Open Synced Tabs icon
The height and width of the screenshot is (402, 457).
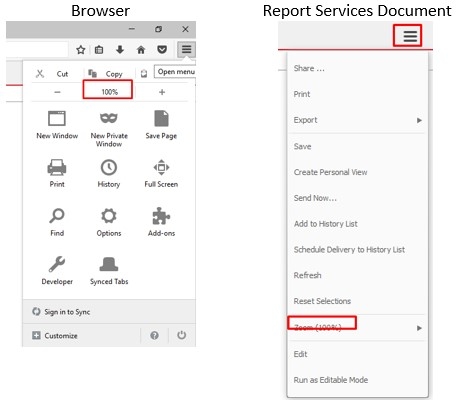click(109, 264)
